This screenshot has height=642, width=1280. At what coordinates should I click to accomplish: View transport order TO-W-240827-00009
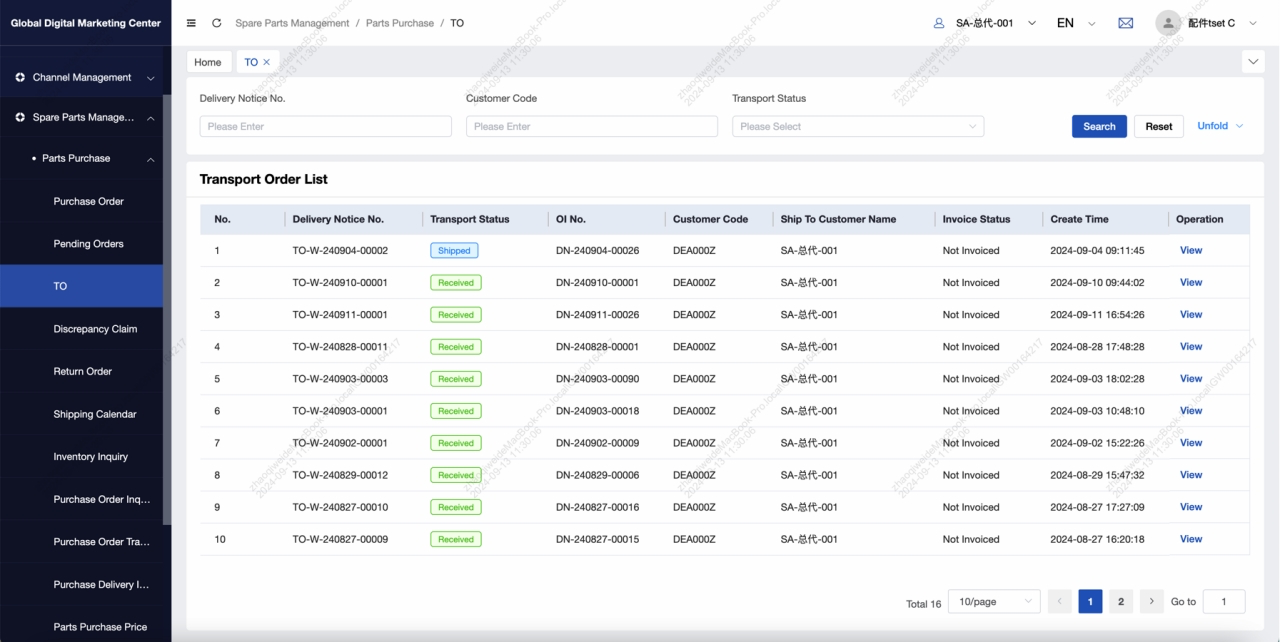pos(1191,538)
